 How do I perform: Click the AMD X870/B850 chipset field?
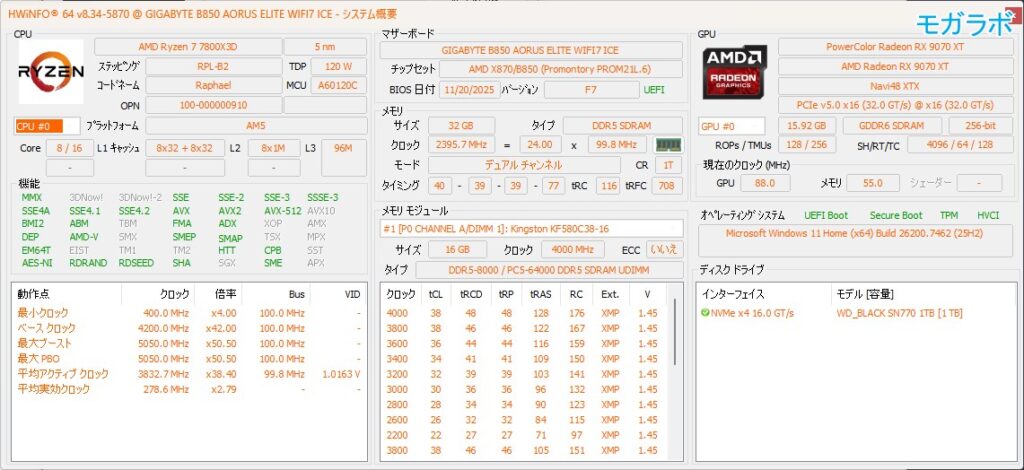pos(560,69)
